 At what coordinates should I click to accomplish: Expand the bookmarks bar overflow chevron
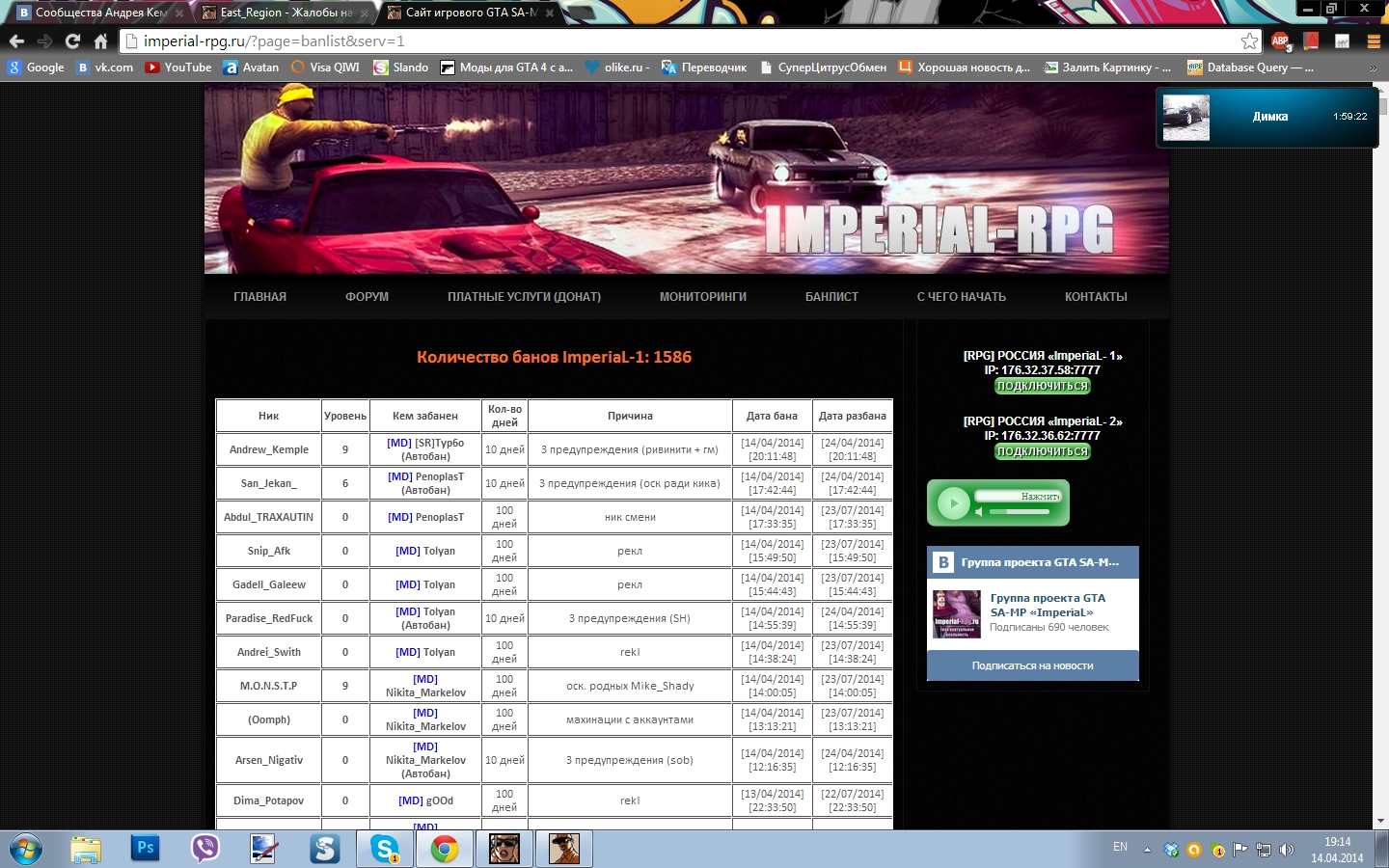pyautogui.click(x=1374, y=68)
